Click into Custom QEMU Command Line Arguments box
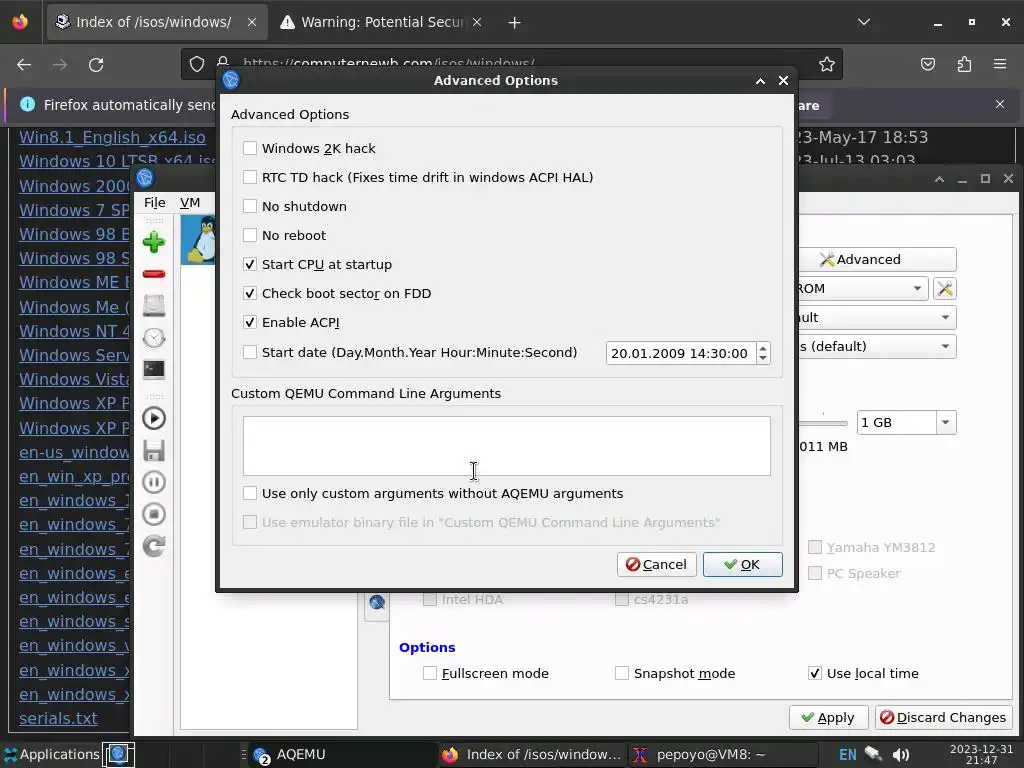The width and height of the screenshot is (1024, 768). [x=507, y=446]
